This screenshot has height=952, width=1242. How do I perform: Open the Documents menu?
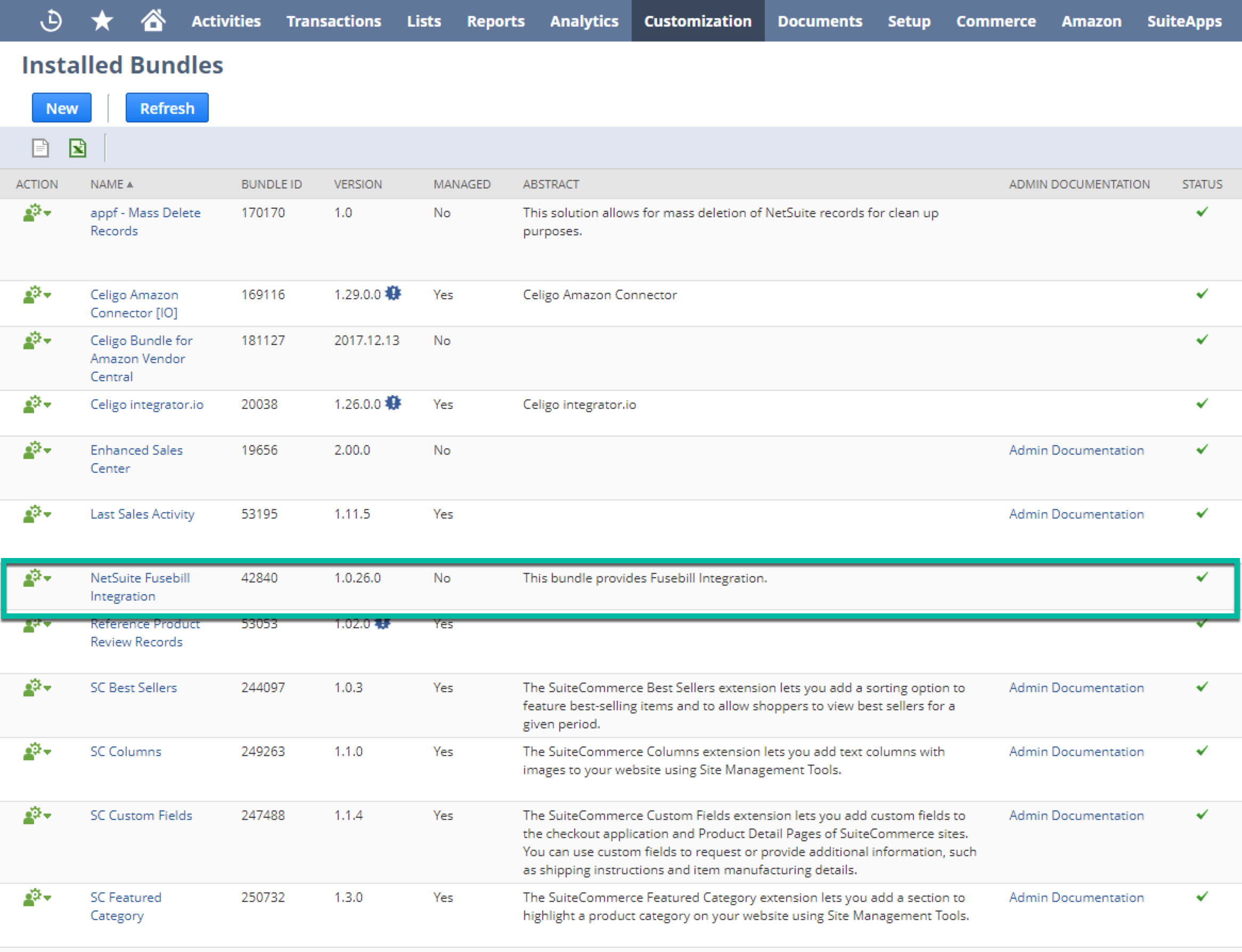click(820, 21)
